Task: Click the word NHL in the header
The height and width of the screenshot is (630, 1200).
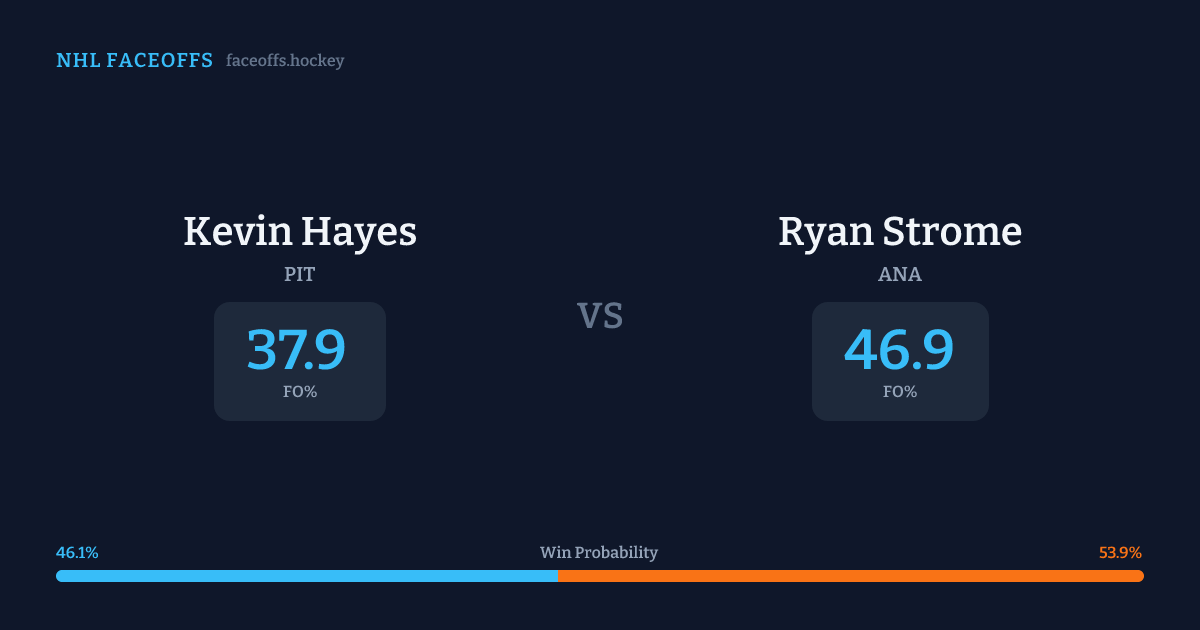Action: [78, 61]
